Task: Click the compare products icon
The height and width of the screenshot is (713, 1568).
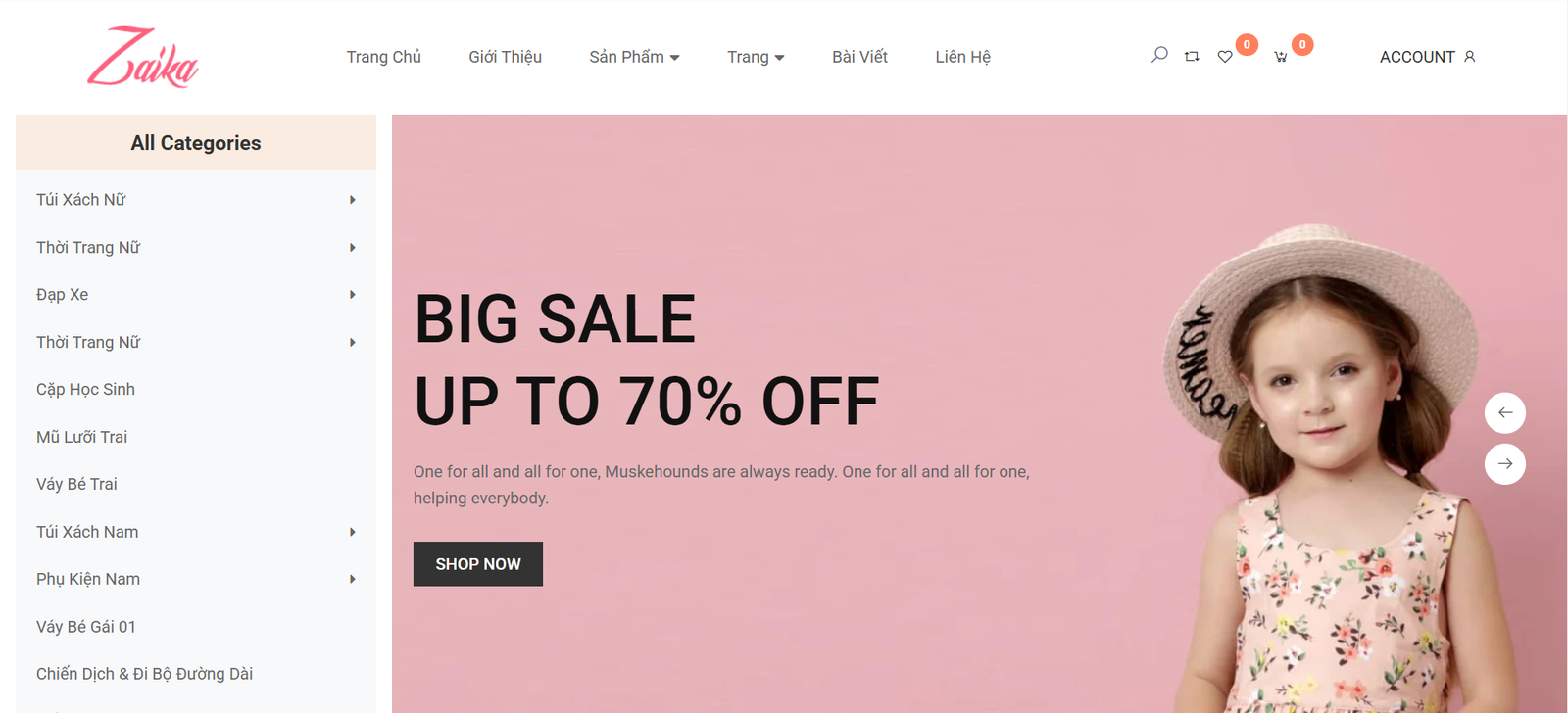Action: tap(1192, 57)
